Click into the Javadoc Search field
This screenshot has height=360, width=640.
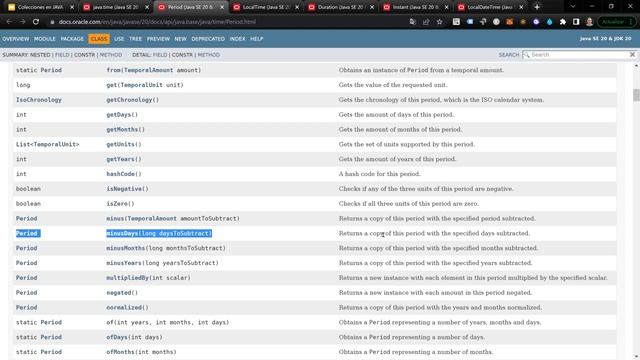(x=579, y=54)
